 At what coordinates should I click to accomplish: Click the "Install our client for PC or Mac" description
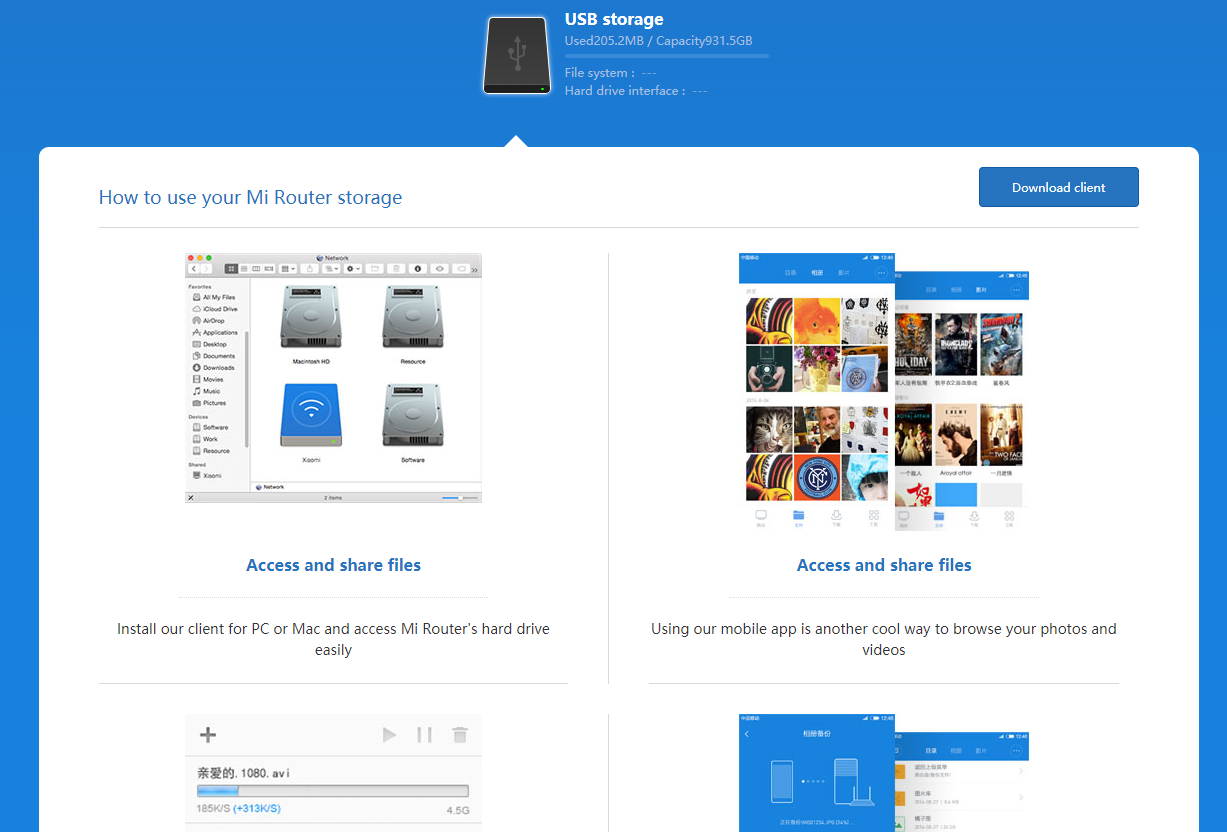pyautogui.click(x=333, y=639)
